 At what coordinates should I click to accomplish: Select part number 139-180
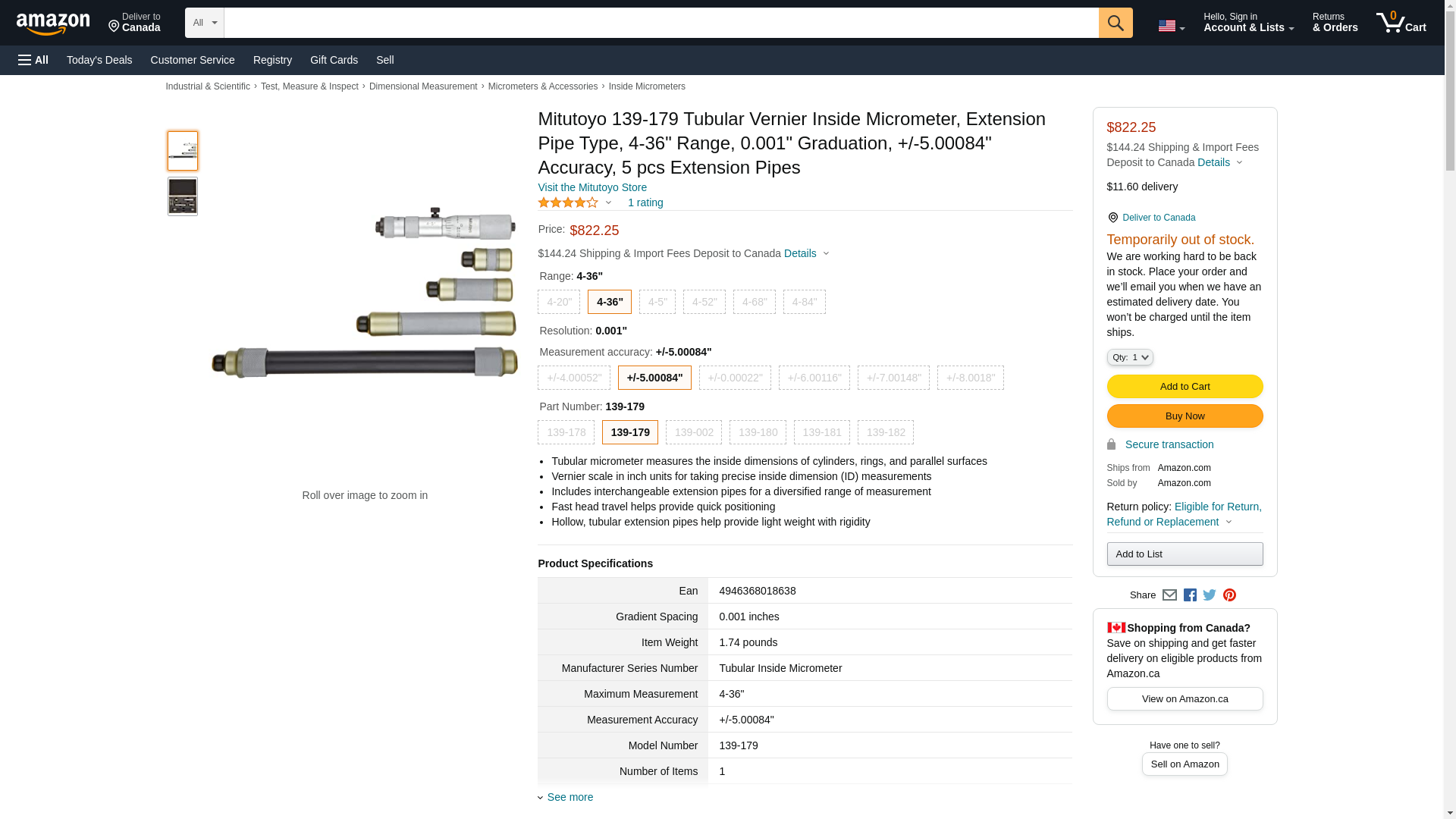[757, 432]
